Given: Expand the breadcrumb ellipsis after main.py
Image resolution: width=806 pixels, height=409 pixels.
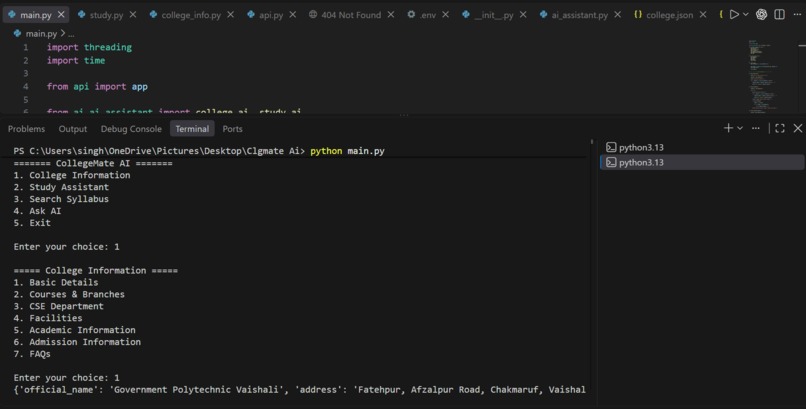Looking at the screenshot, I should point(71,34).
